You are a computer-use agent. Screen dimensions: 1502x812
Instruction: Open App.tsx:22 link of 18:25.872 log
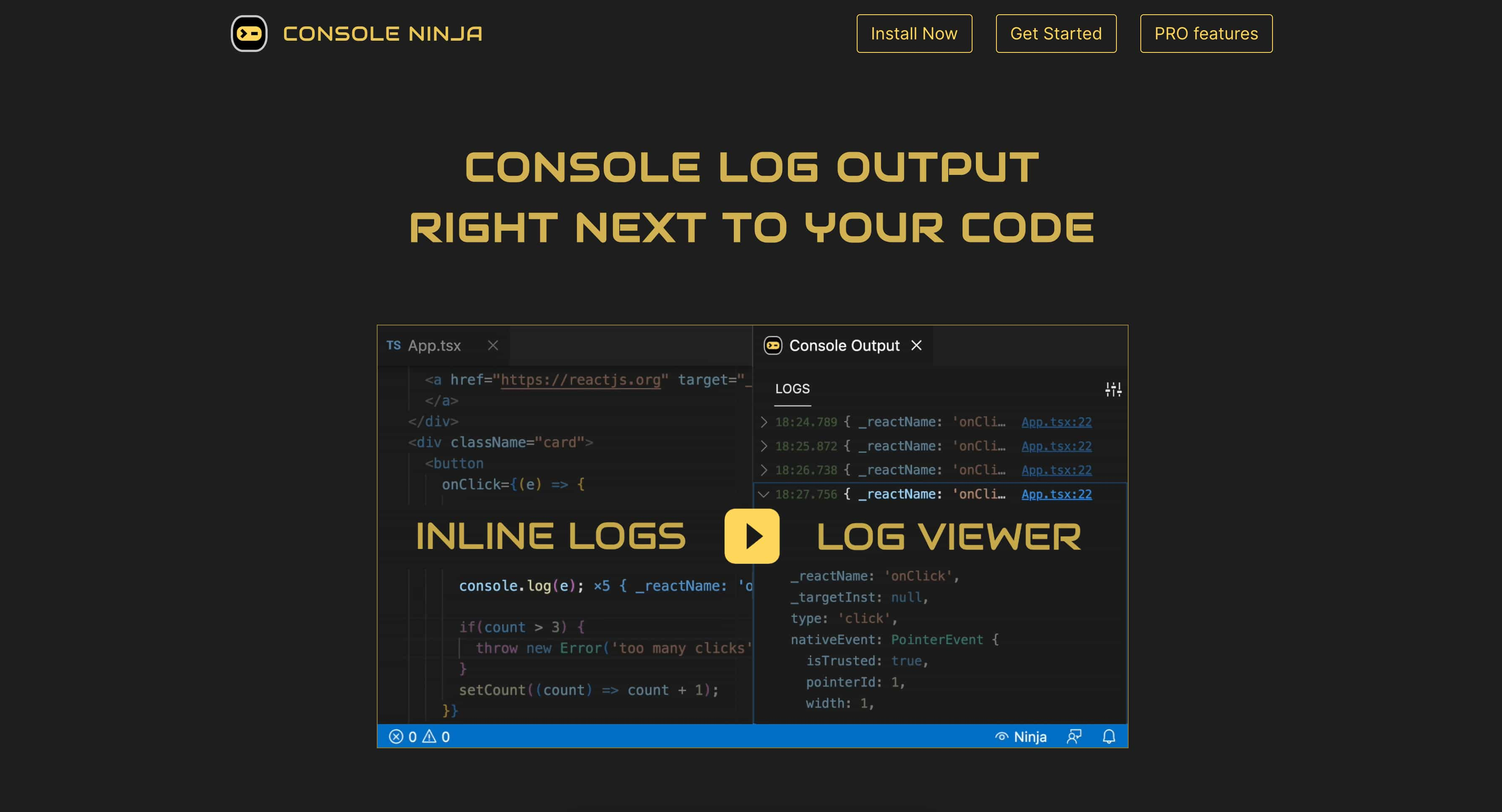1056,446
